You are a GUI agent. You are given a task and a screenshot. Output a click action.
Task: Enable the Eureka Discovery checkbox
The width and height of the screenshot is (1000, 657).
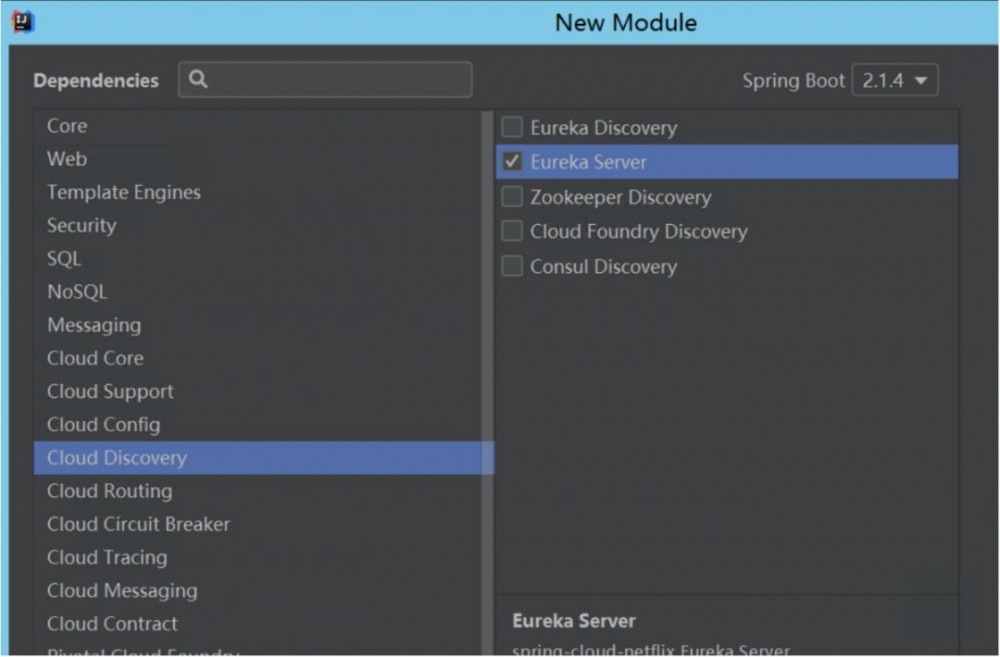click(x=512, y=128)
